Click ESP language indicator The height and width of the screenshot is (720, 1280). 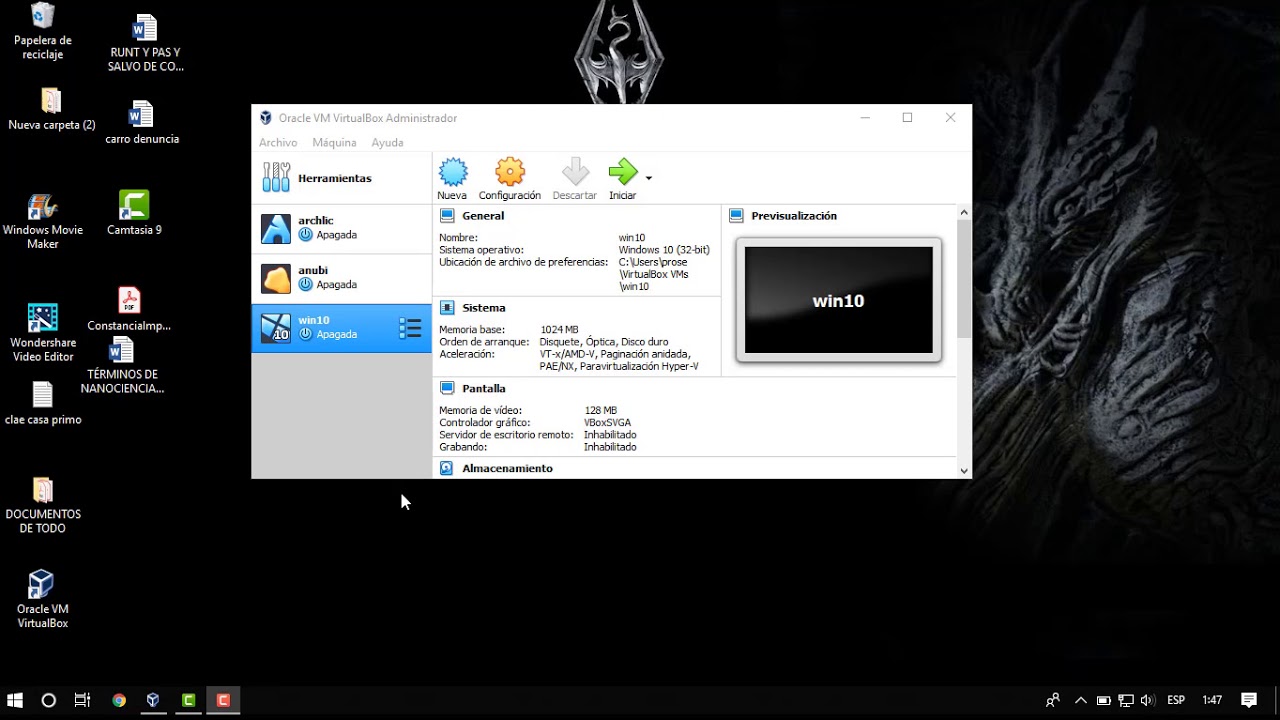pos(1176,700)
